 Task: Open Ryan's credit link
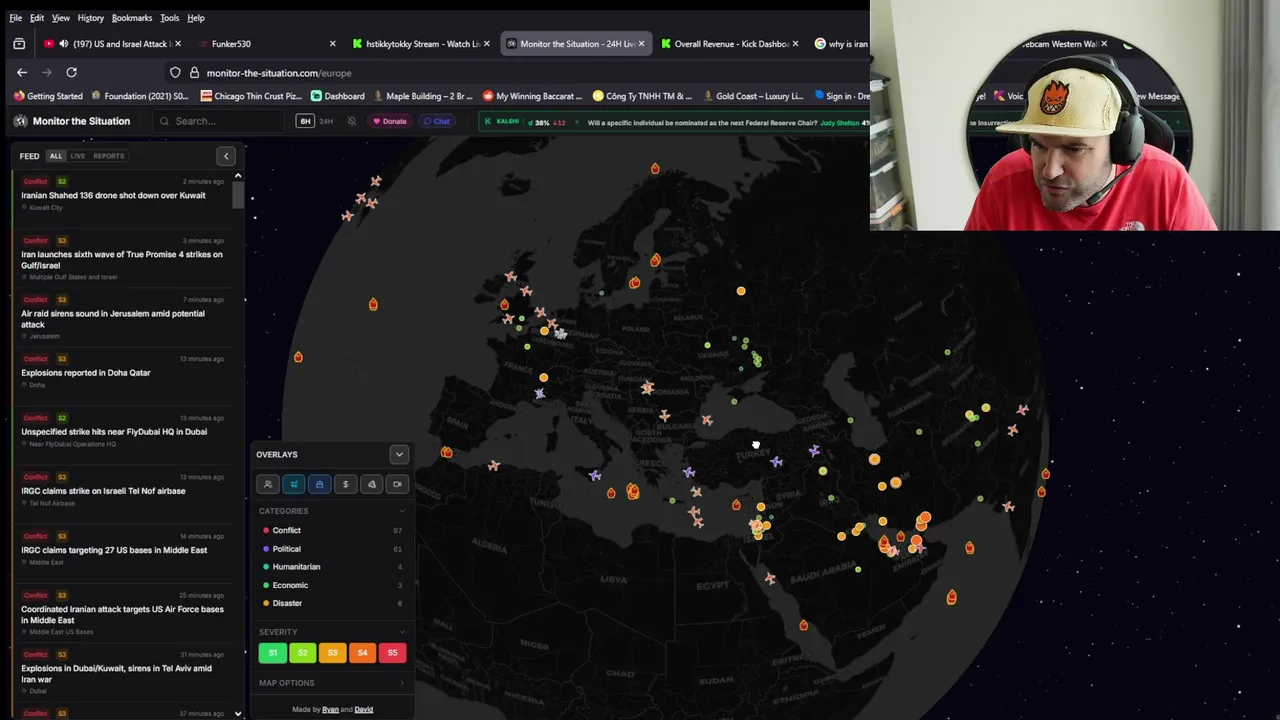pos(330,710)
